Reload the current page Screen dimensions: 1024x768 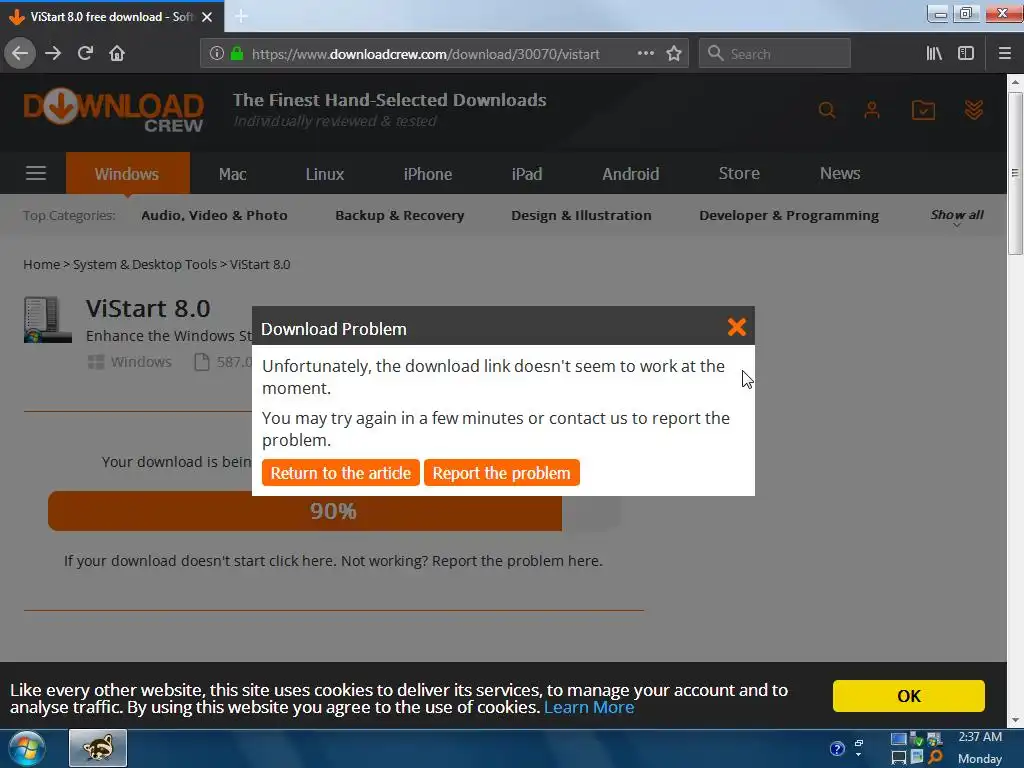pos(85,54)
